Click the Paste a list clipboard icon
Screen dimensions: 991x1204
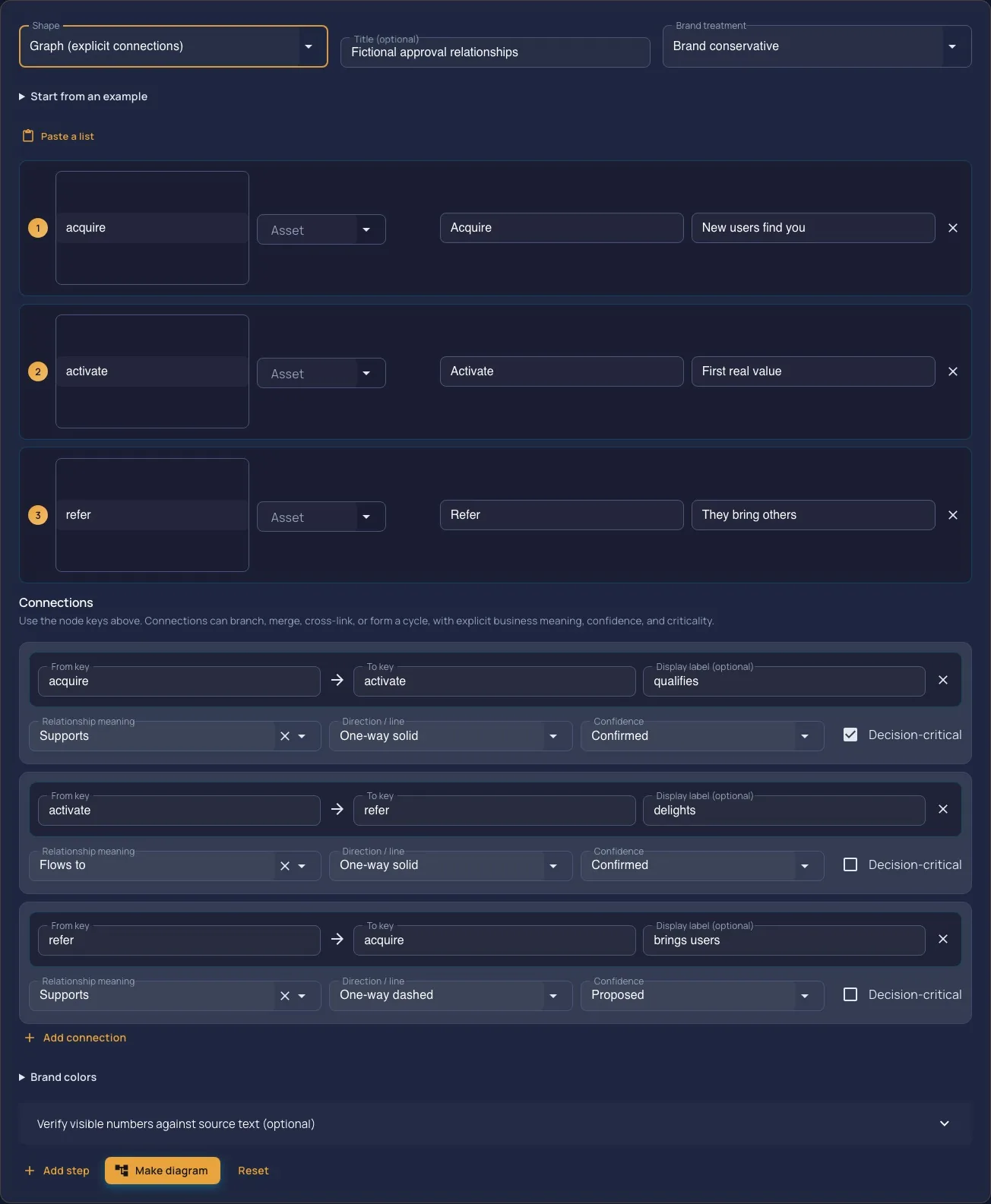click(x=28, y=136)
